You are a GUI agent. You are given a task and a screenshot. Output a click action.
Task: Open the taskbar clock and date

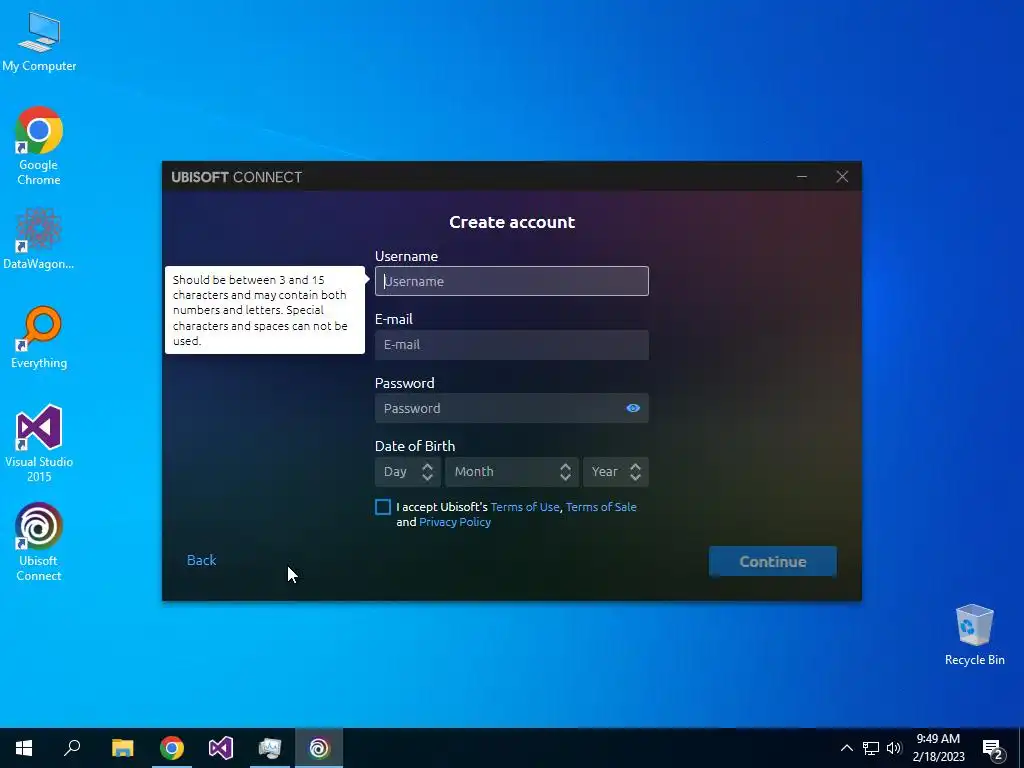pyautogui.click(x=938, y=748)
